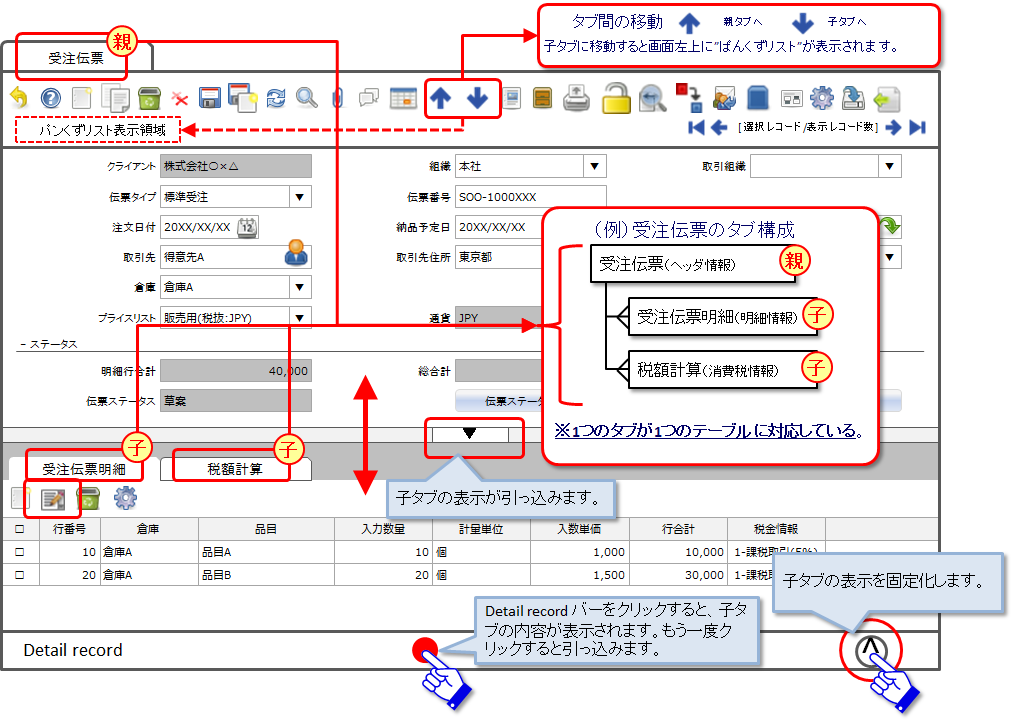The image size is (1013, 723).
Task: Expand the プライスリスト dropdown
Action: click(x=299, y=317)
